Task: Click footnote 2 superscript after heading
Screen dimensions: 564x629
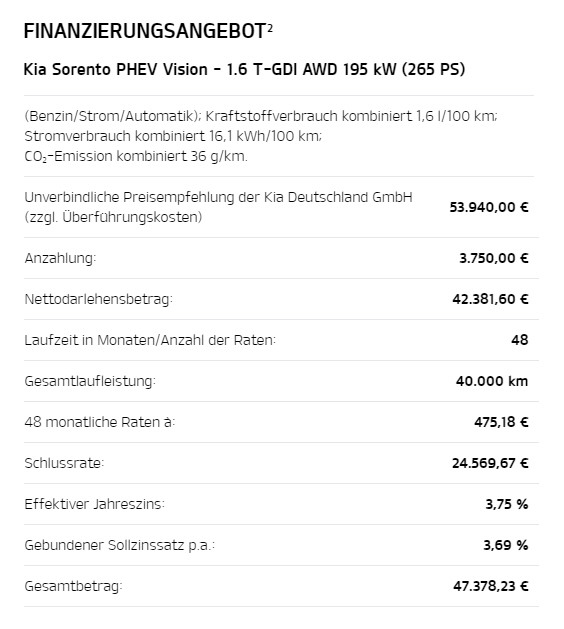Action: click(x=270, y=28)
